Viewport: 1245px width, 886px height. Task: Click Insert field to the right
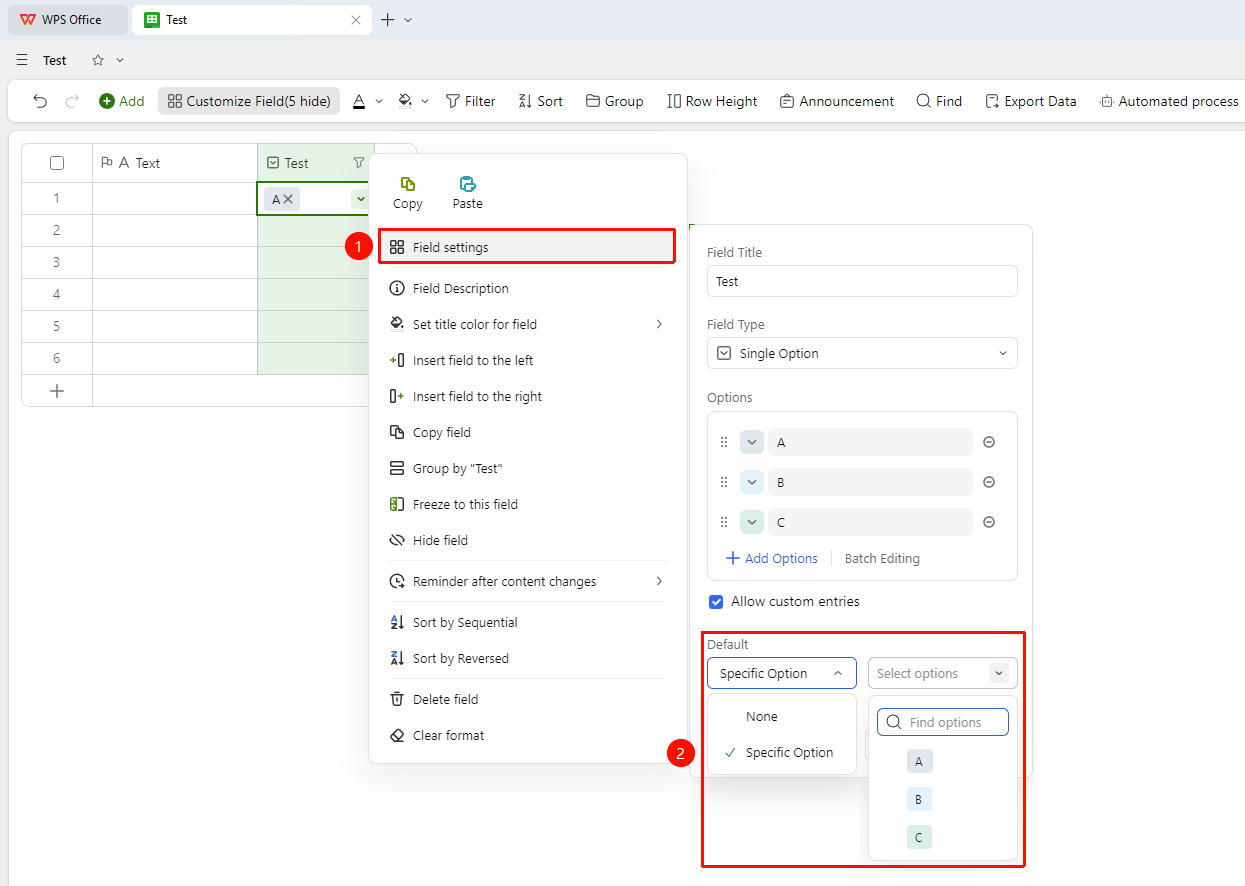(527, 396)
